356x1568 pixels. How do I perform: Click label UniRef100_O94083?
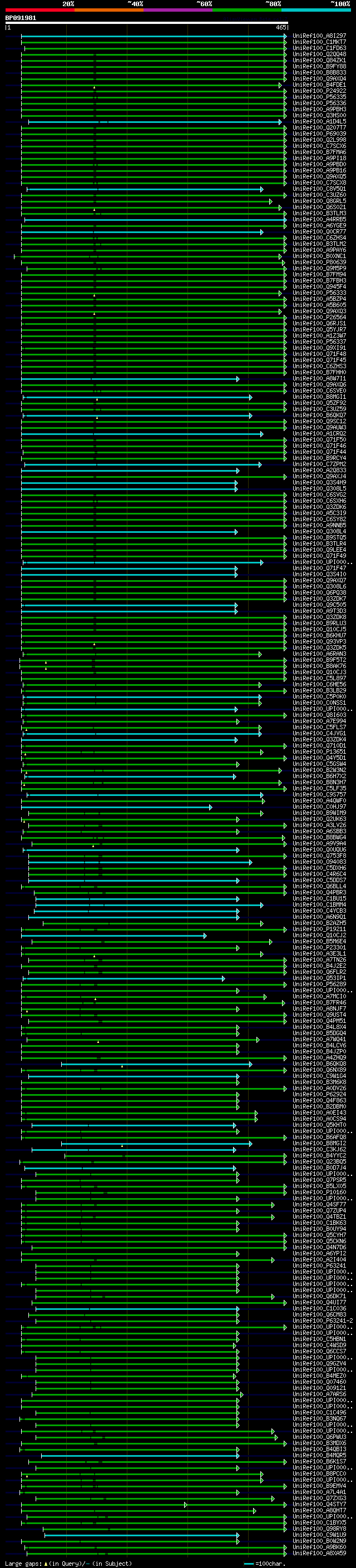319,862
